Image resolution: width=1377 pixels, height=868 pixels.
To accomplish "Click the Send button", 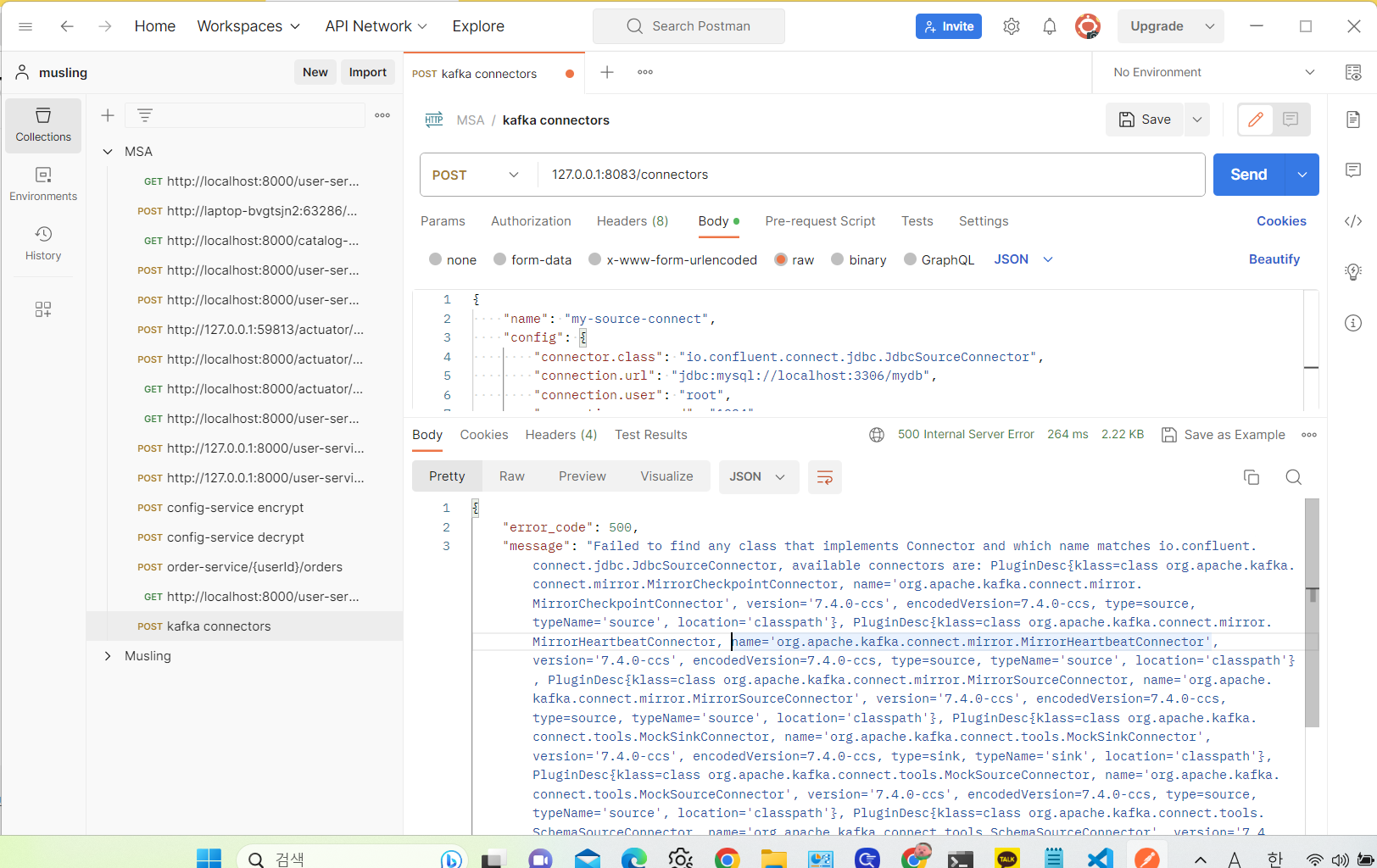I will click(x=1249, y=175).
